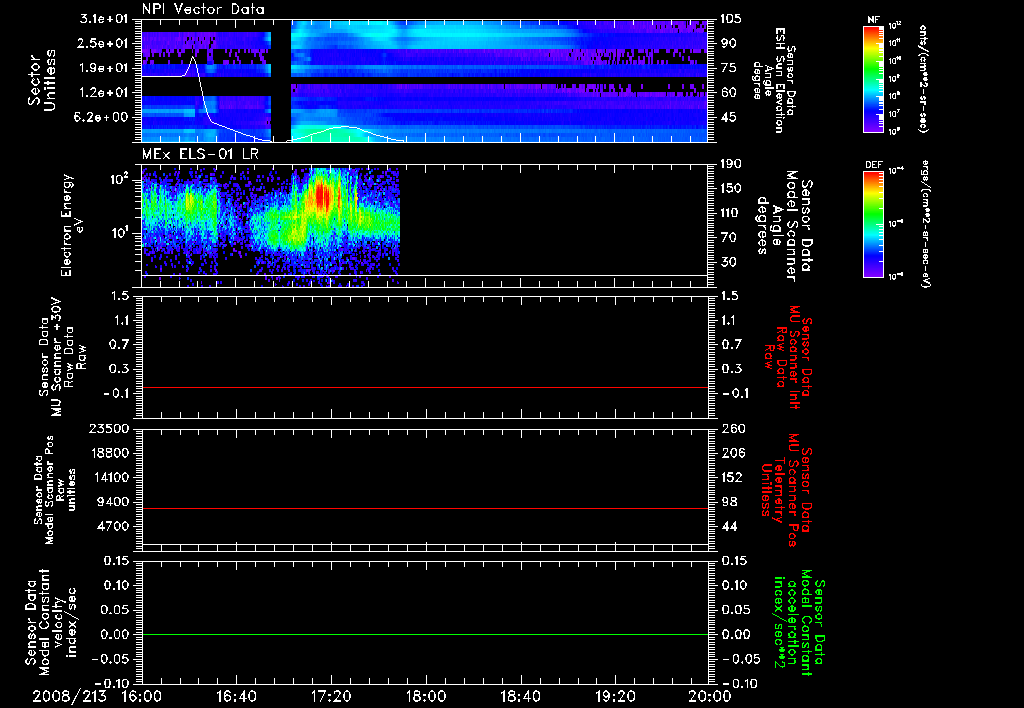Viewport: 1024px width, 708px height.
Task: Click the red MU Scanner +30V line
Action: coord(424,387)
